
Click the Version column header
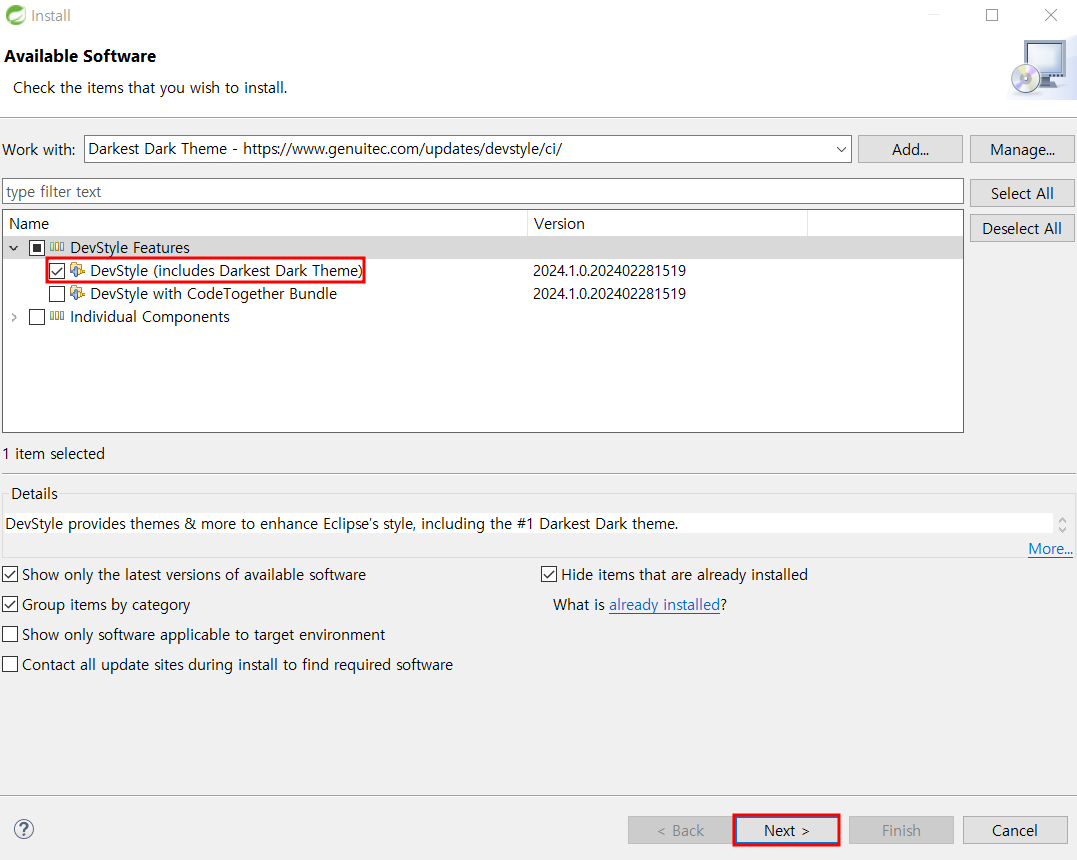click(x=667, y=224)
